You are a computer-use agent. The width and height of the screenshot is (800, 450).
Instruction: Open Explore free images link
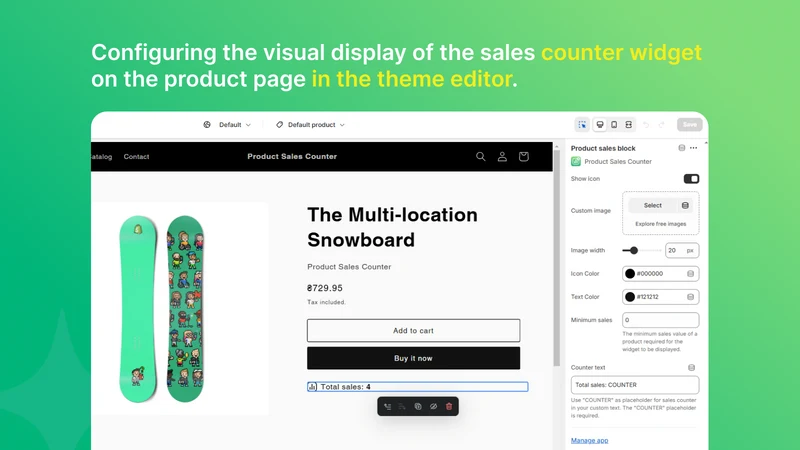(x=661, y=224)
